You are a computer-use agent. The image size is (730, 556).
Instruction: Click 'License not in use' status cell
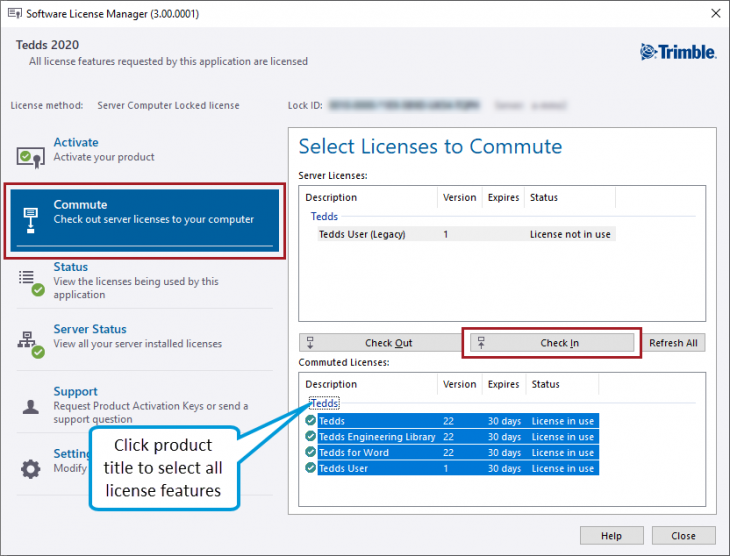tap(570, 234)
